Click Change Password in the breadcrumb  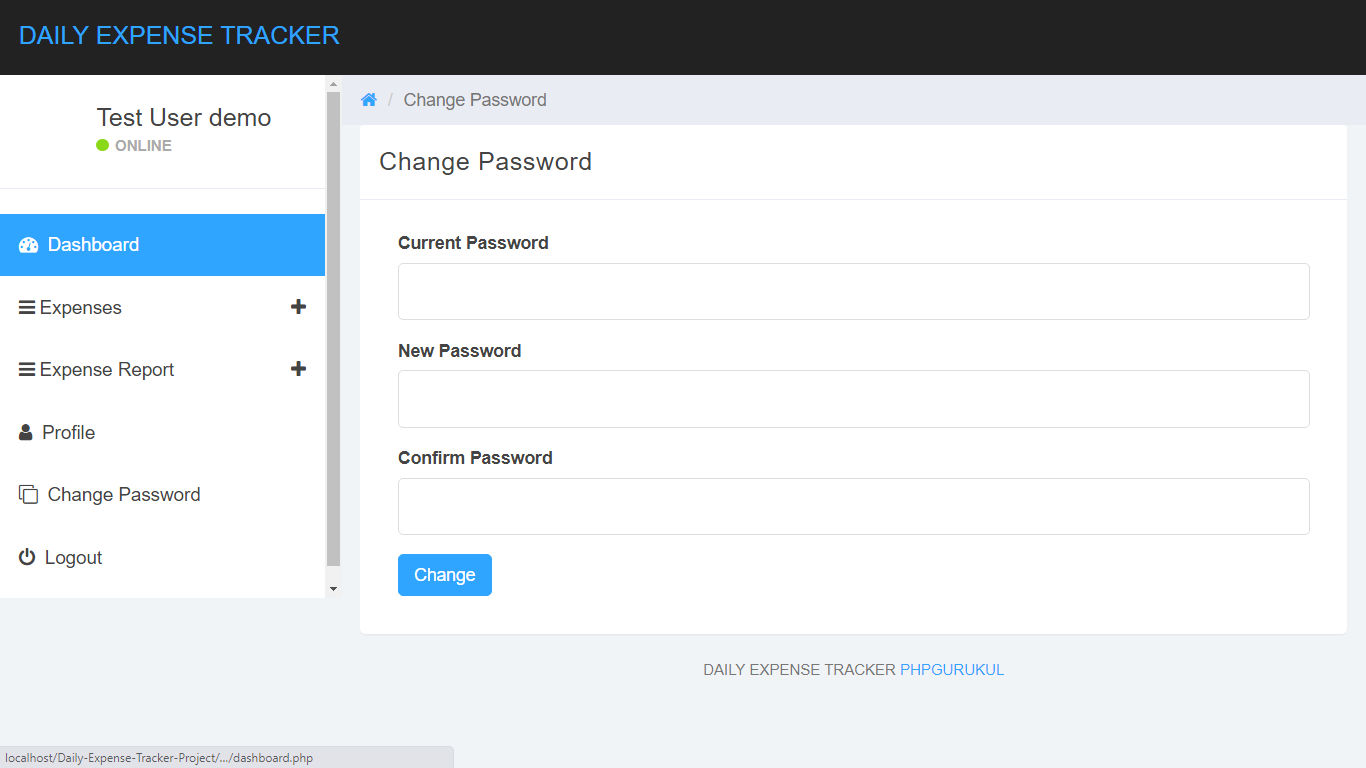pyautogui.click(x=475, y=99)
